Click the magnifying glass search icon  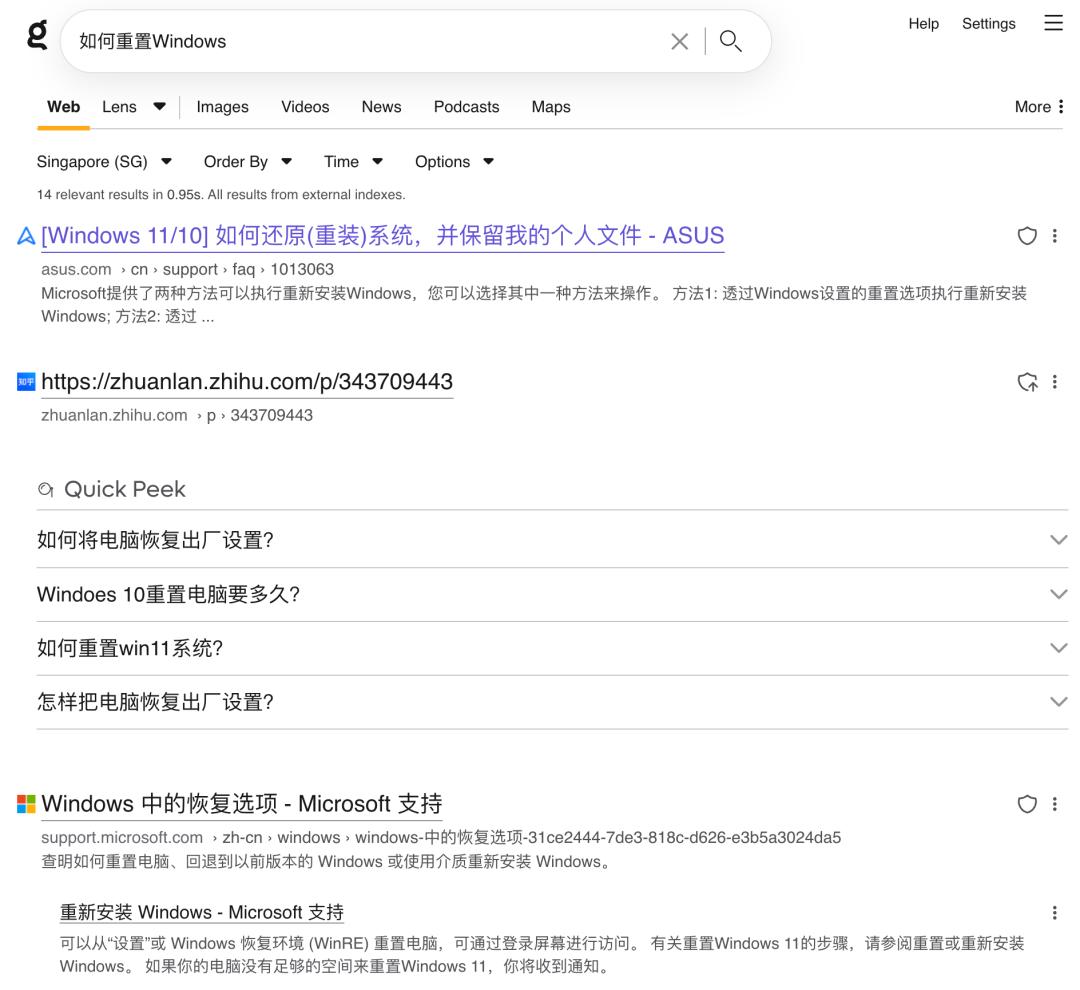(731, 41)
